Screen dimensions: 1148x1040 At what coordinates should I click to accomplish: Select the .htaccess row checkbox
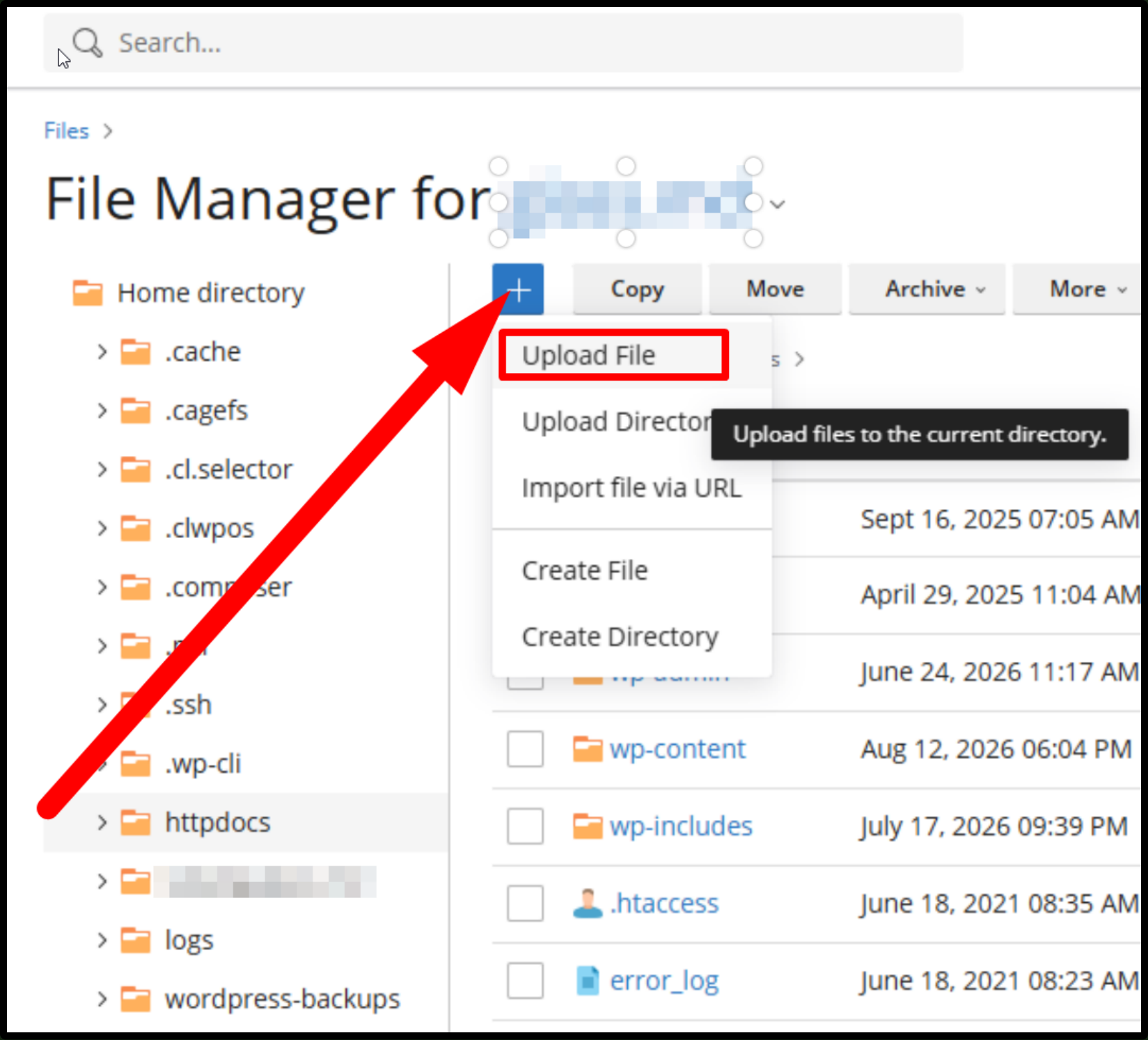click(526, 904)
